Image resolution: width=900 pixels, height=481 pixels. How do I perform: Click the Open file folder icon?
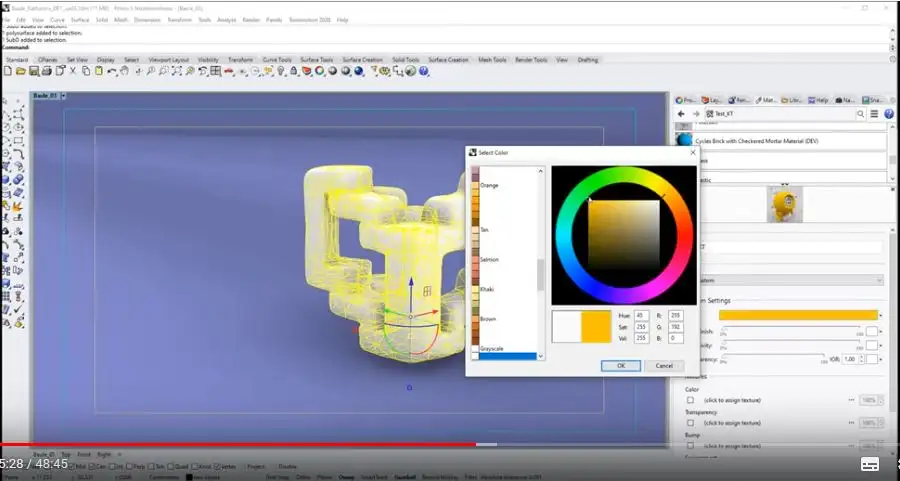(x=21, y=71)
